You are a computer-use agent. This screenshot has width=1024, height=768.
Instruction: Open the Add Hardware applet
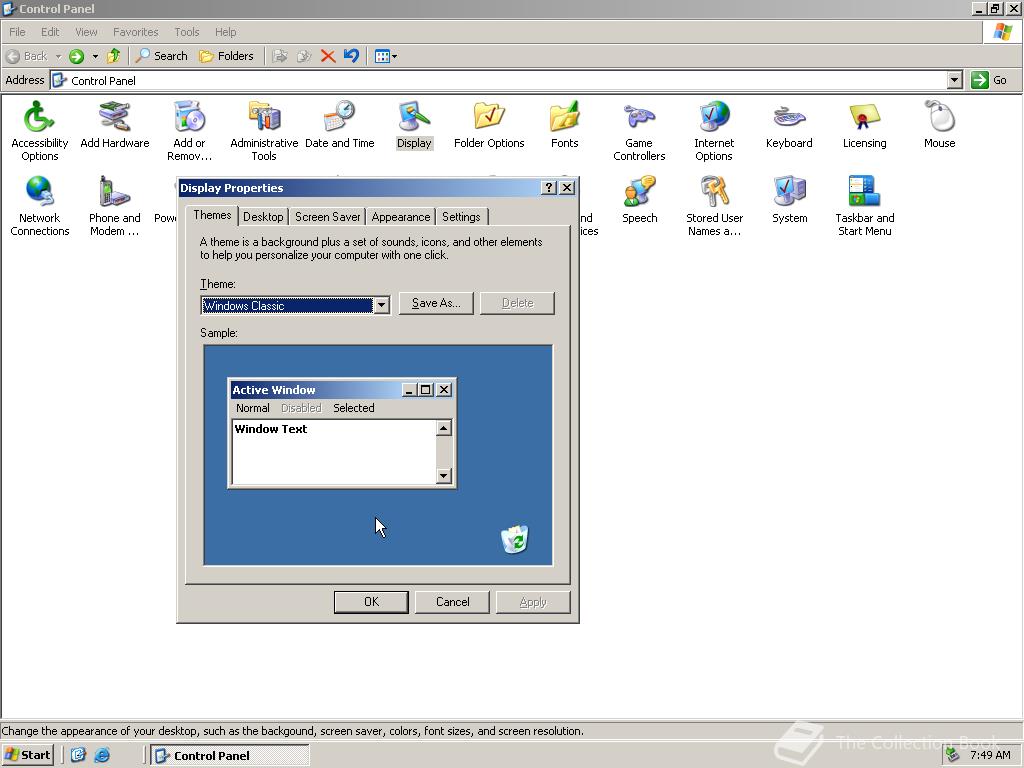tap(114, 124)
